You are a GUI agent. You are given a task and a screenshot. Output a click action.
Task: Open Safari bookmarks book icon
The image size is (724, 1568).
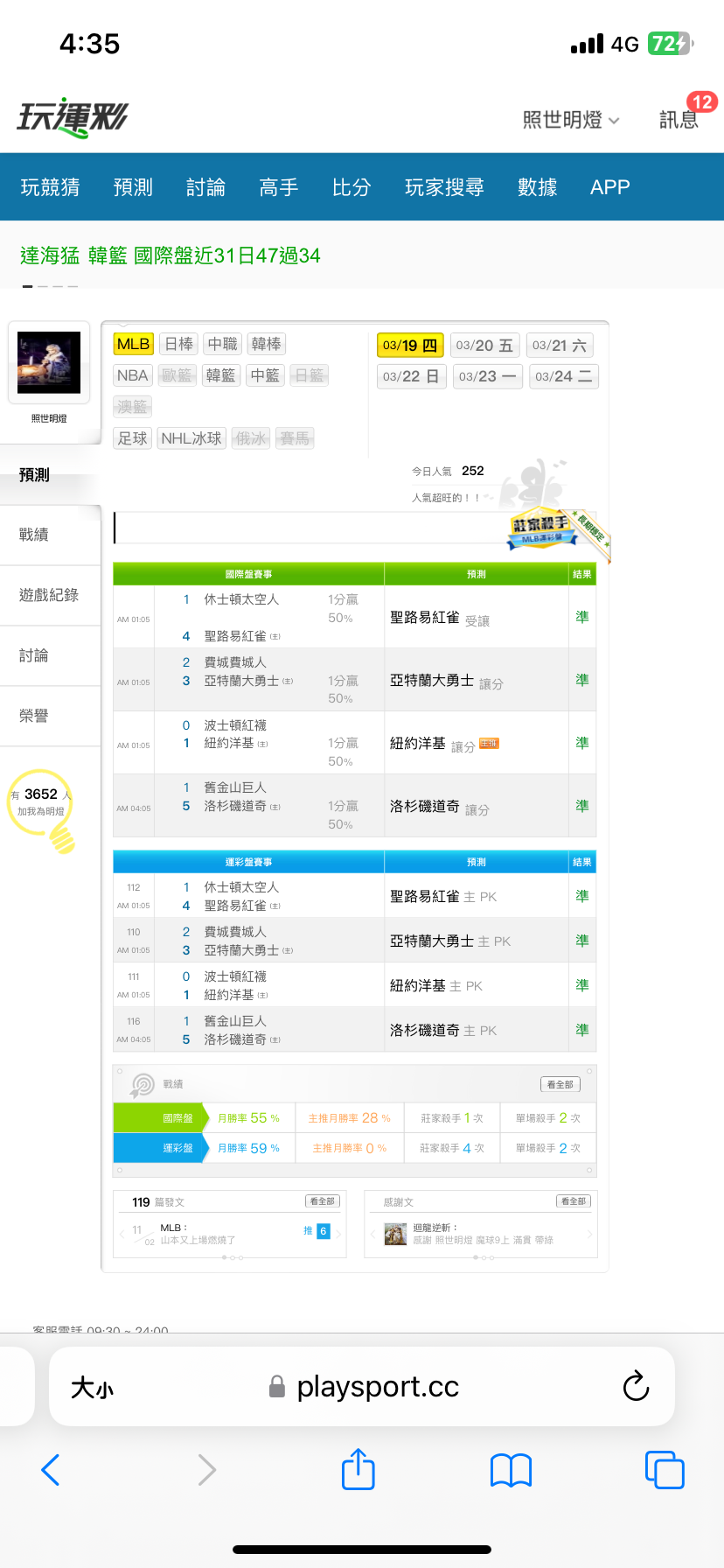(512, 1470)
